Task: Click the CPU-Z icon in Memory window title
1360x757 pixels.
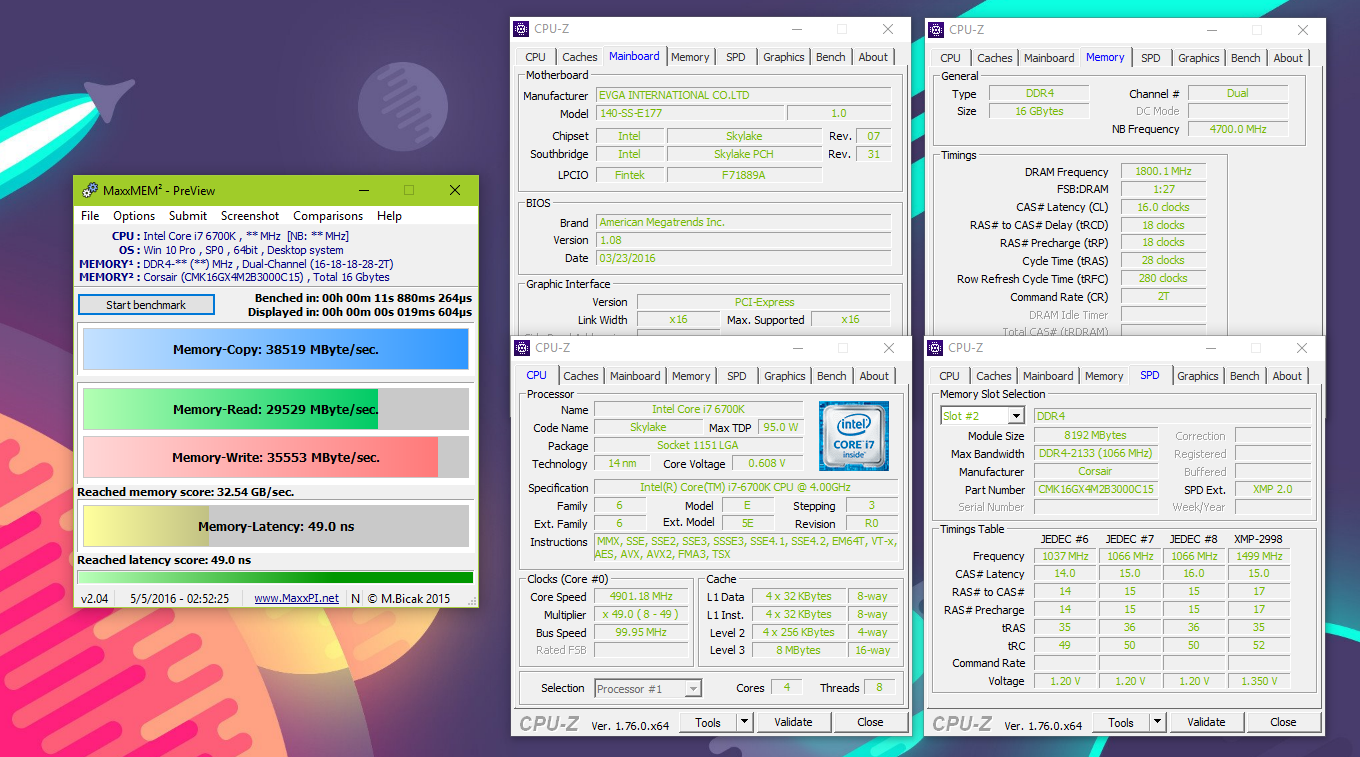Action: pos(936,29)
